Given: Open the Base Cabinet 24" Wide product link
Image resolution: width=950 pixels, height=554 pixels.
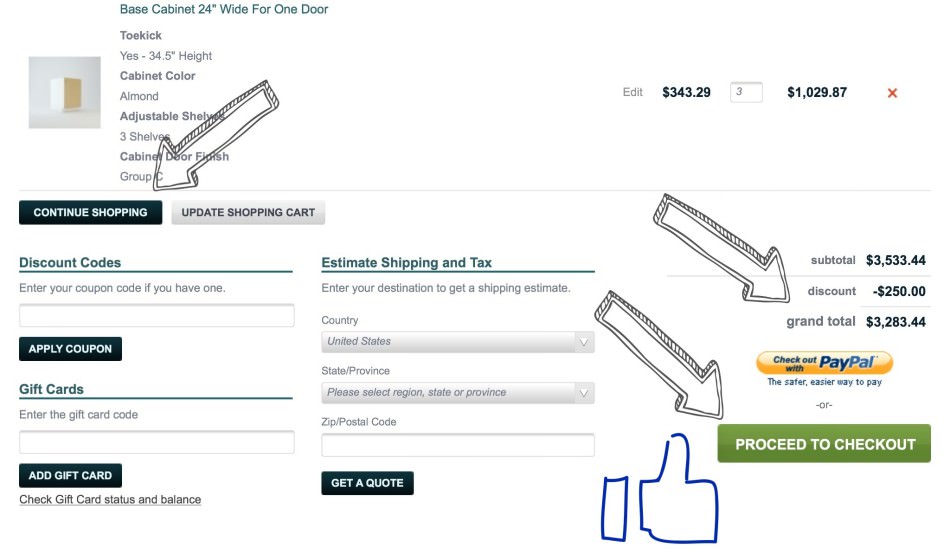Looking at the screenshot, I should [x=224, y=9].
